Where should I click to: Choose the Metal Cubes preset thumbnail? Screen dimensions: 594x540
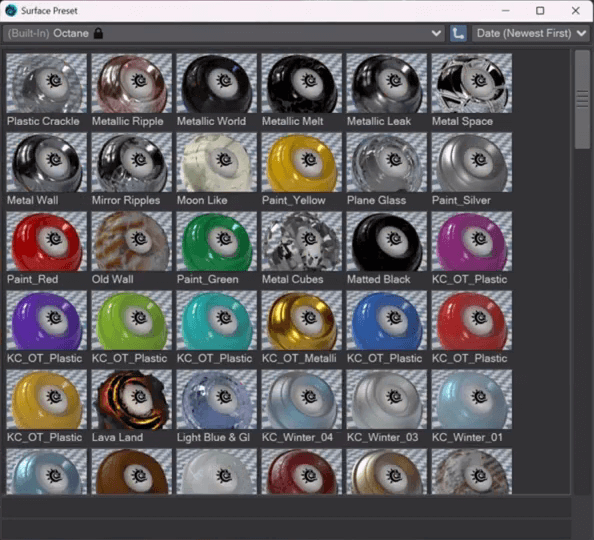302,241
